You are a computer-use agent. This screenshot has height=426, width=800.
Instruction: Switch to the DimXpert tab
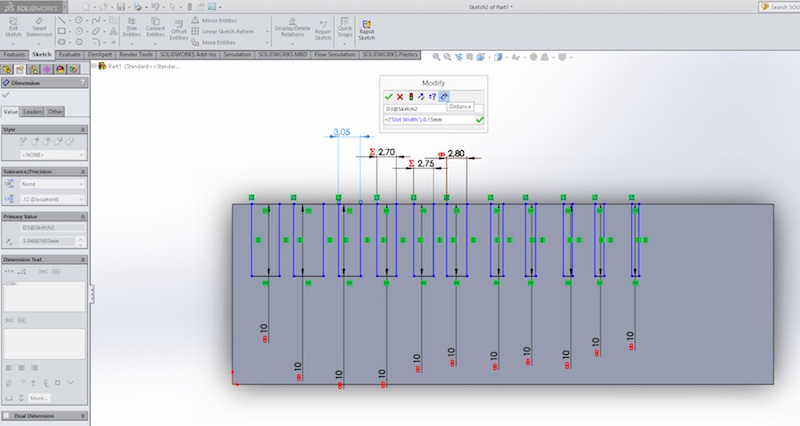pyautogui.click(x=99, y=55)
